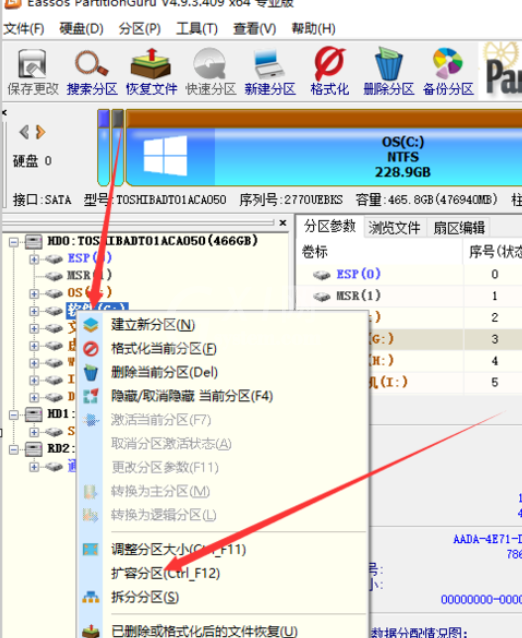Screen dimensions: 522x638
Task: Click the 快速分区 quick partition icon
Action: pyautogui.click(x=210, y=72)
